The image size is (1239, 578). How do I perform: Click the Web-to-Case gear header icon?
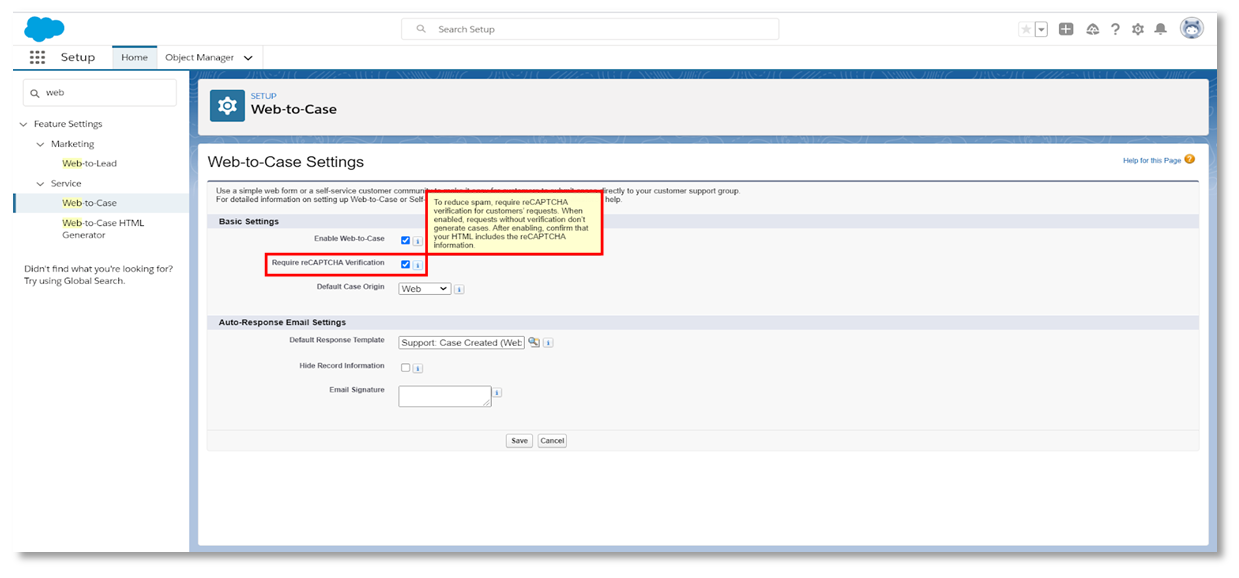227,105
